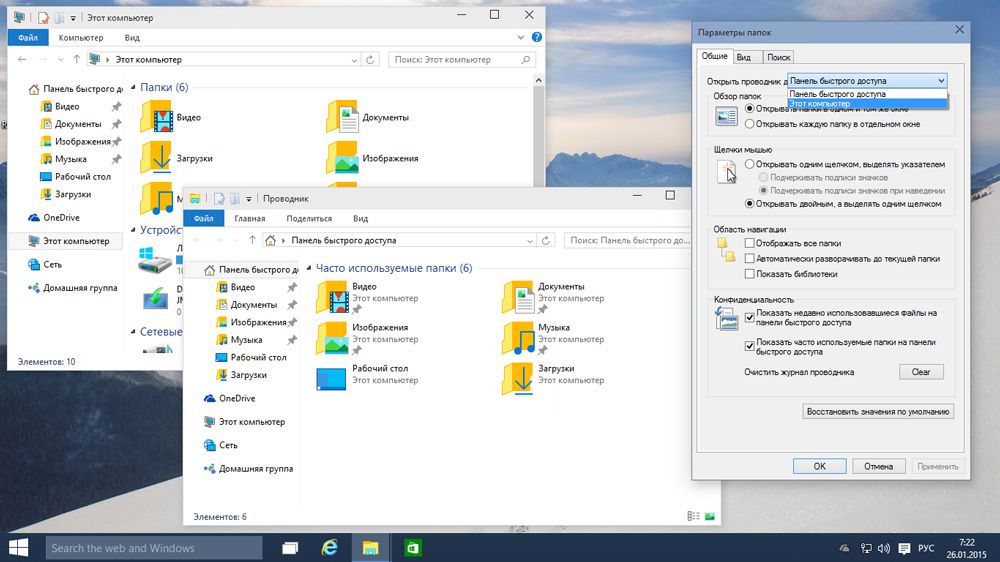Screen dimensions: 1000x562
Task: Open the Поделиться ribbon tab
Action: click(x=308, y=218)
